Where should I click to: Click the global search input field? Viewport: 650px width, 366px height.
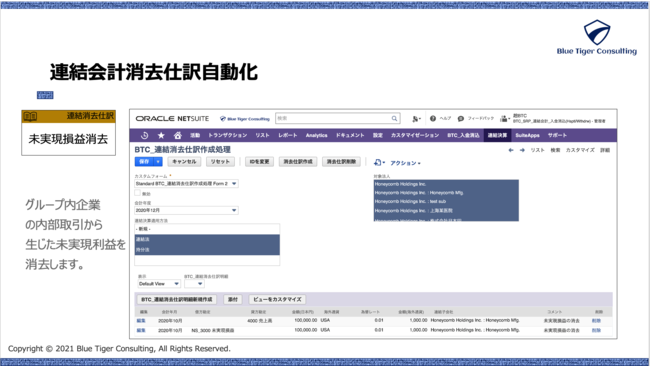coord(338,119)
